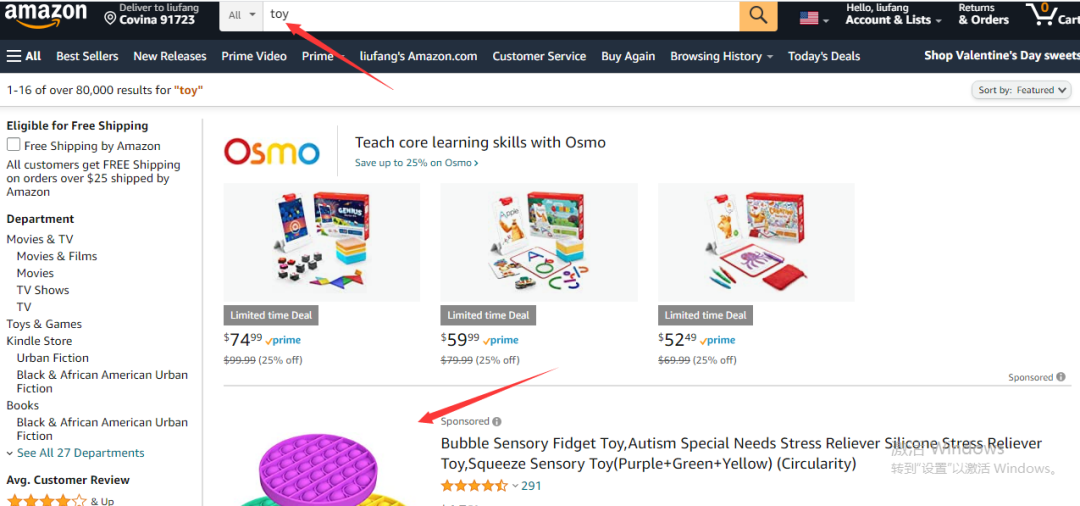1080x506 pixels.
Task: Open Bubble Sensory Fidget Toy product title
Action: 741,453
